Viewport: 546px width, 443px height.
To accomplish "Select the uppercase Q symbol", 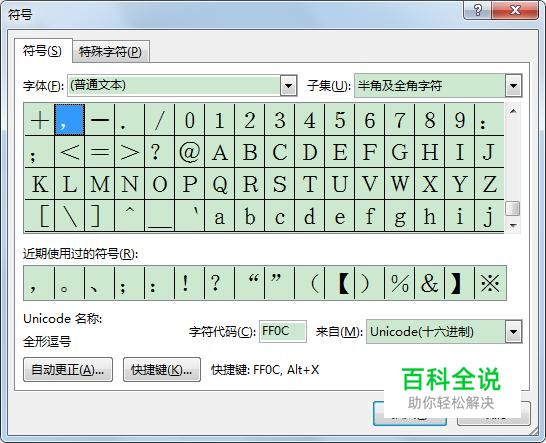I will (219, 184).
